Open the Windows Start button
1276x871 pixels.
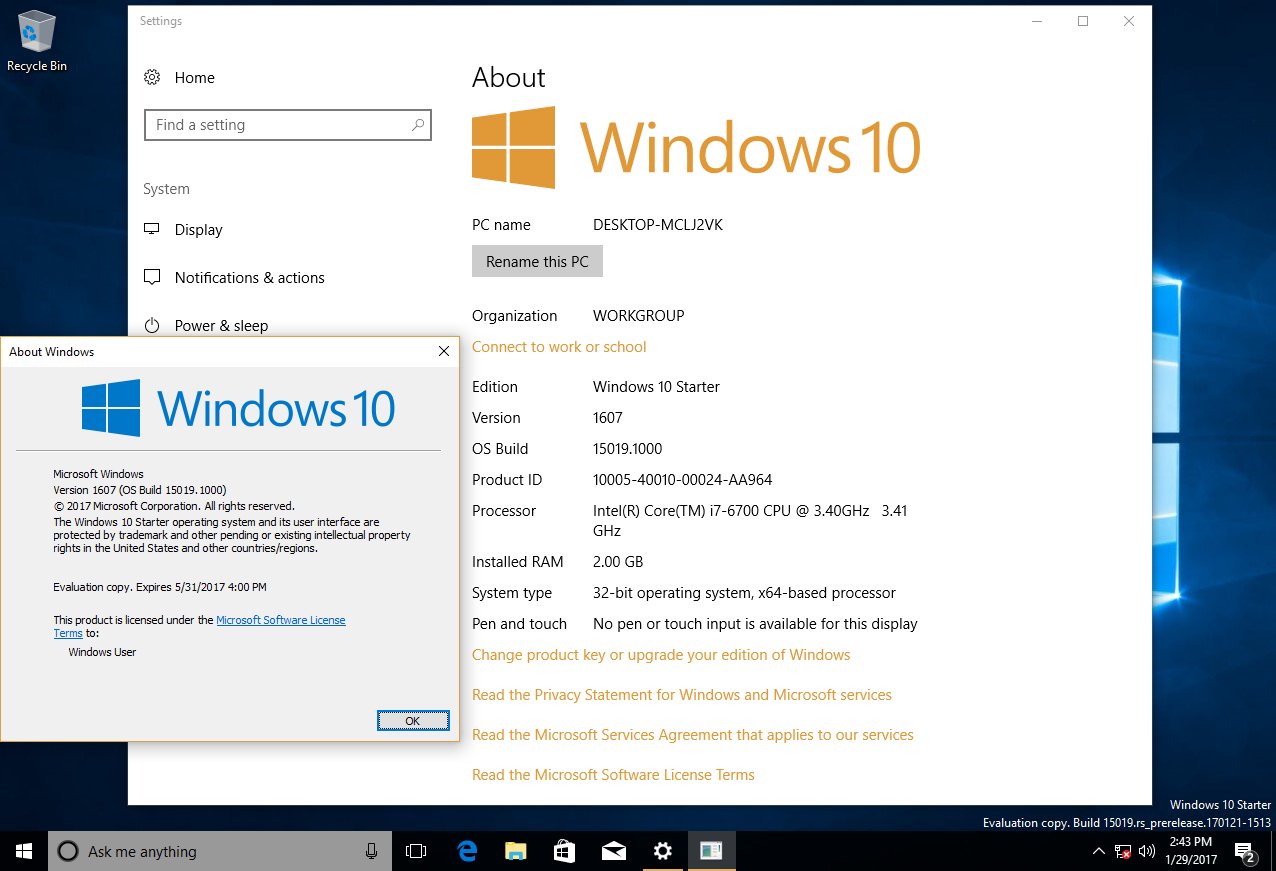pyautogui.click(x=24, y=851)
